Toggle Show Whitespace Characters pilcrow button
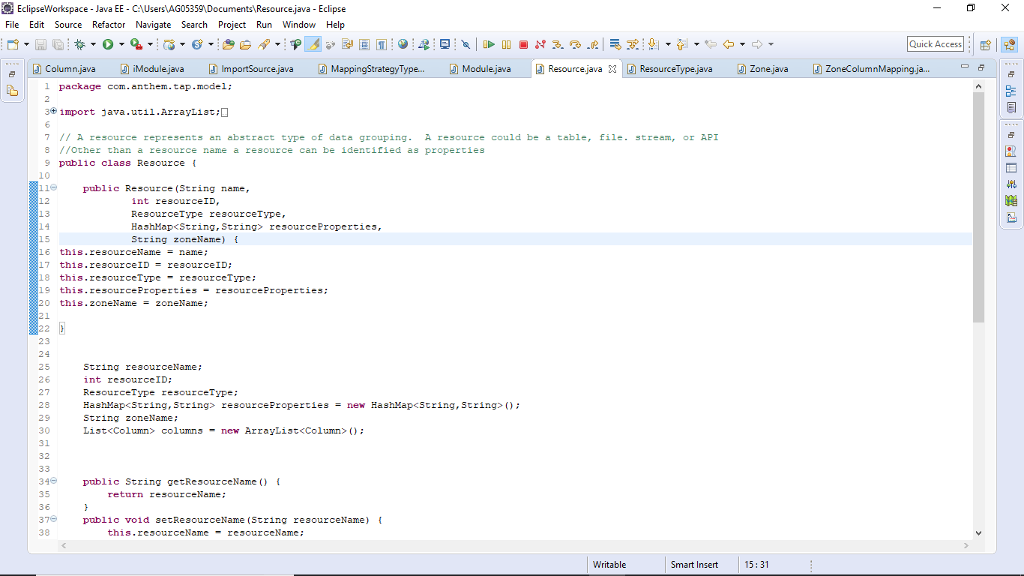The image size is (1024, 576). coord(381,44)
